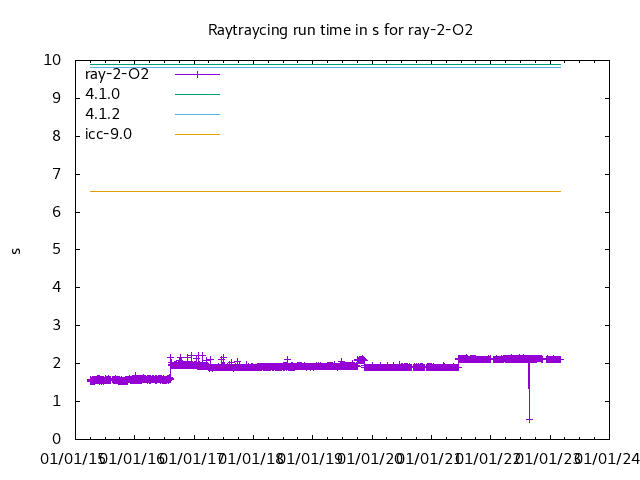The width and height of the screenshot is (640, 480).
Task: Click the y-axis tick label 7
Action: tap(57, 174)
